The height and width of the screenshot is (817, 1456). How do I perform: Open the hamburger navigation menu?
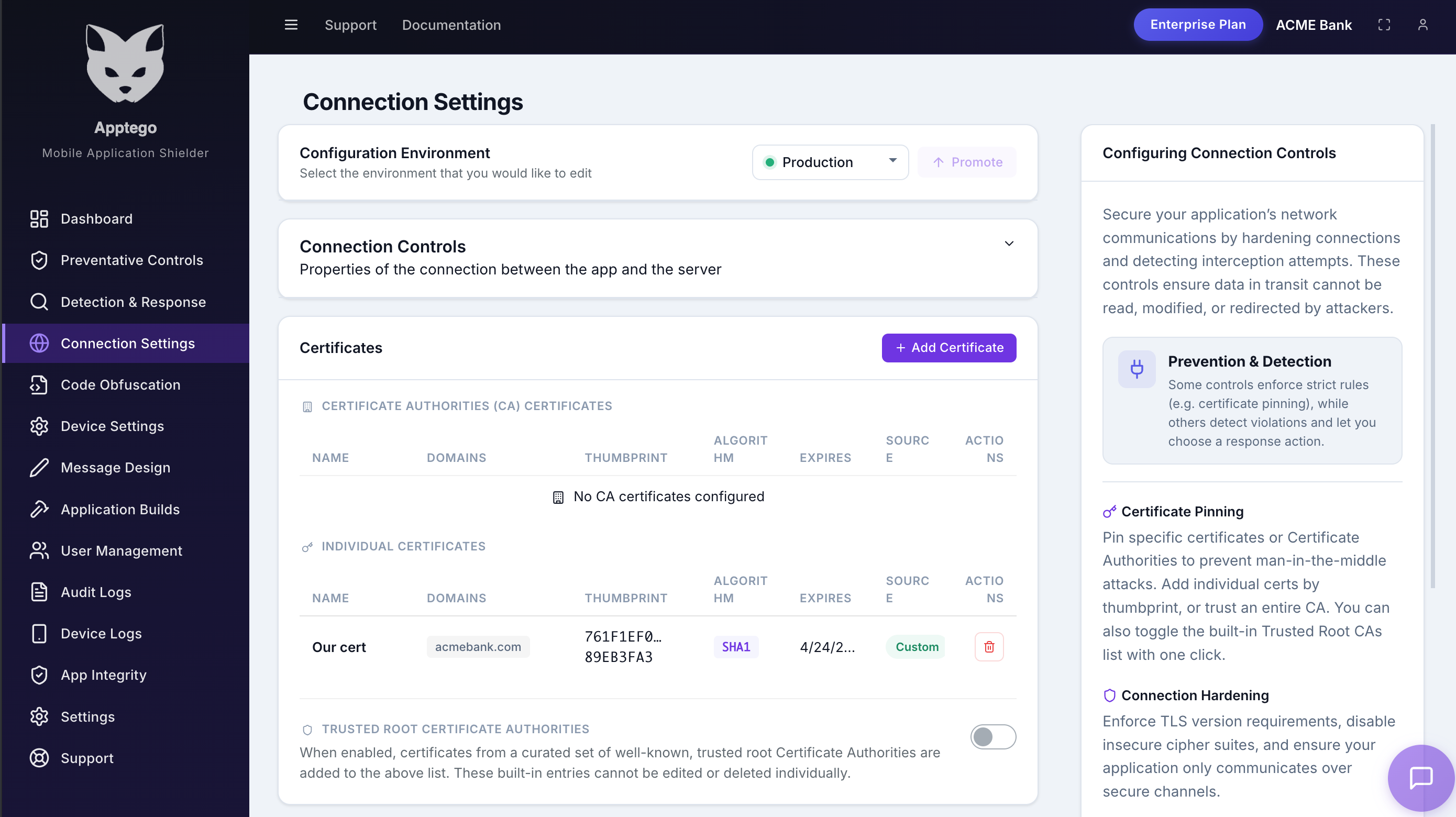pos(291,25)
